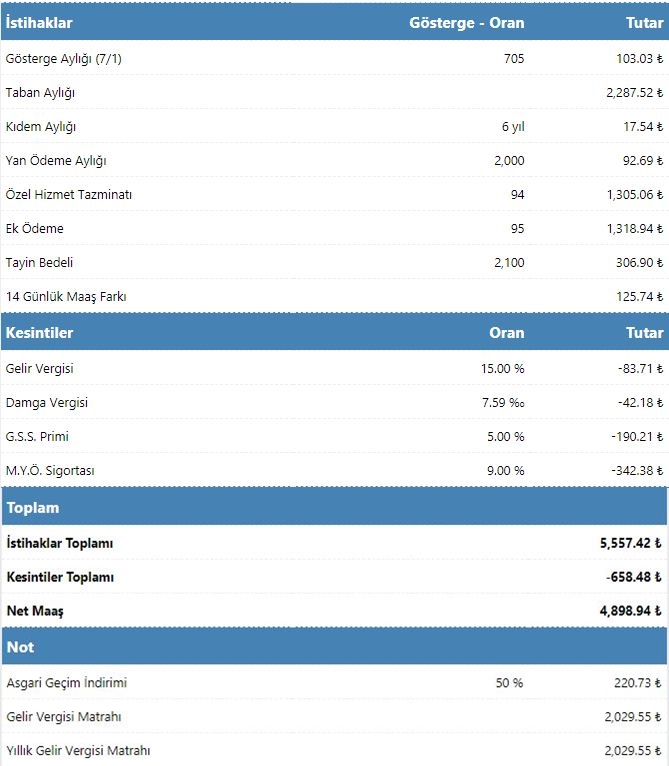Viewport: 669px width, 766px height.
Task: Select the Kıdem Aylığı row label
Action: tap(41, 127)
